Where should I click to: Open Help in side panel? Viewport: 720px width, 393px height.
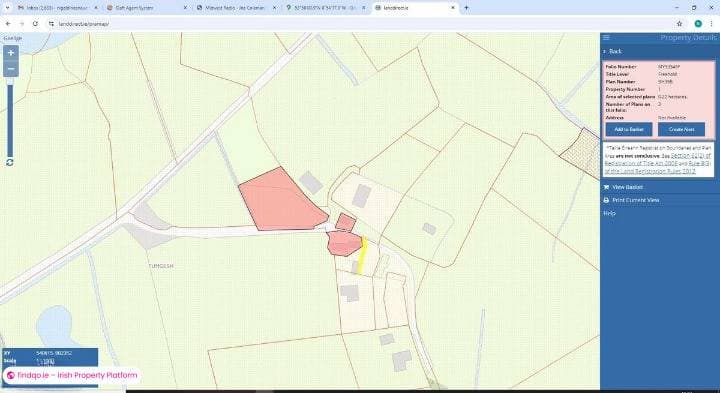pos(609,213)
